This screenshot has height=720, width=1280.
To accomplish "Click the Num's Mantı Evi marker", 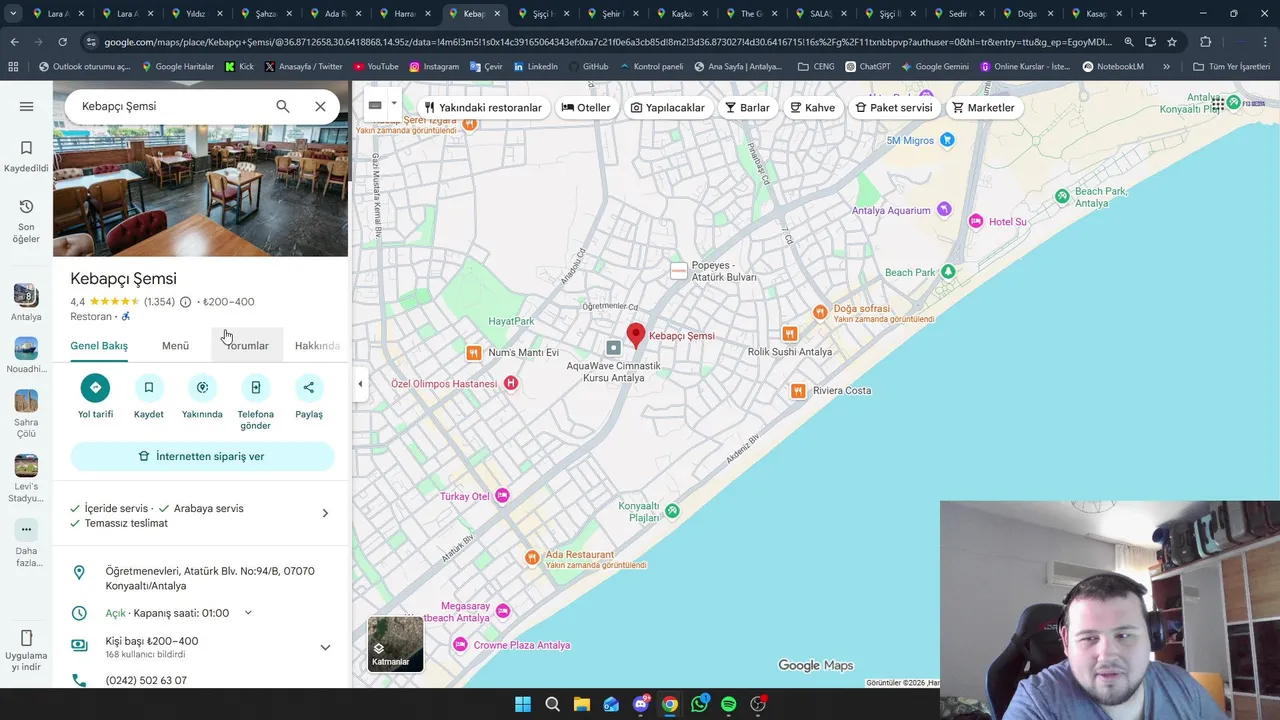I will (x=474, y=352).
